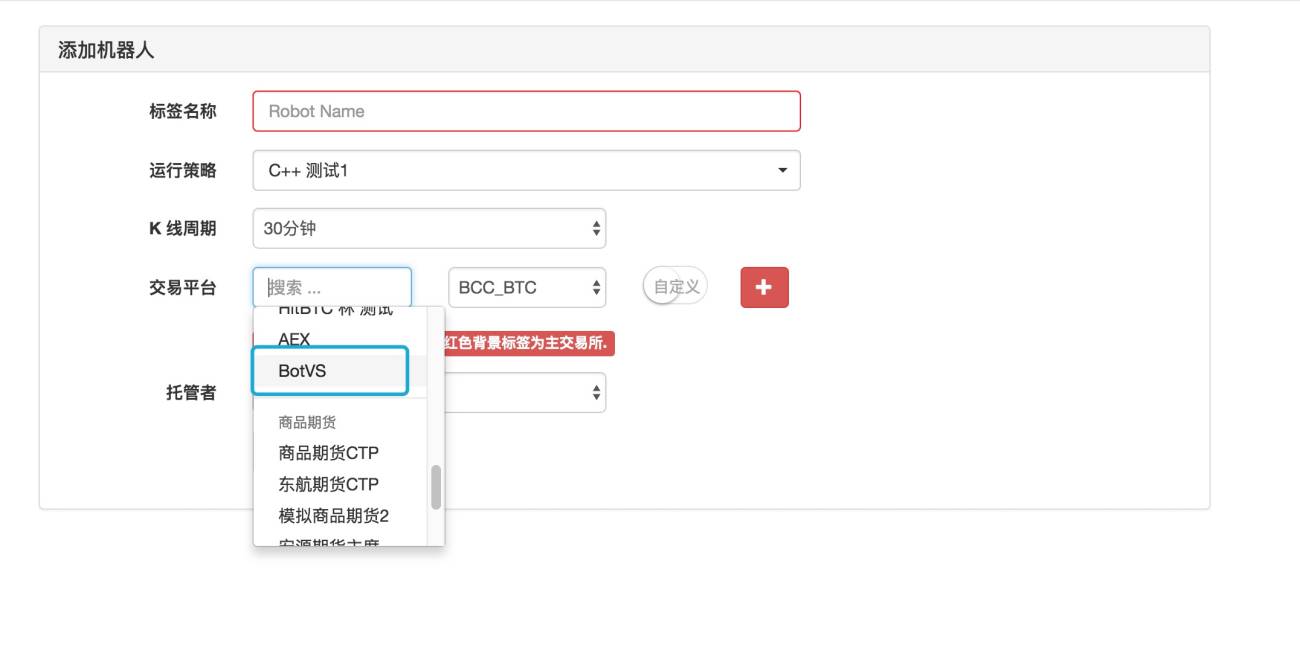Click the red 主交易所 hint label
Image resolution: width=1300 pixels, height=651 pixels.
tap(529, 344)
